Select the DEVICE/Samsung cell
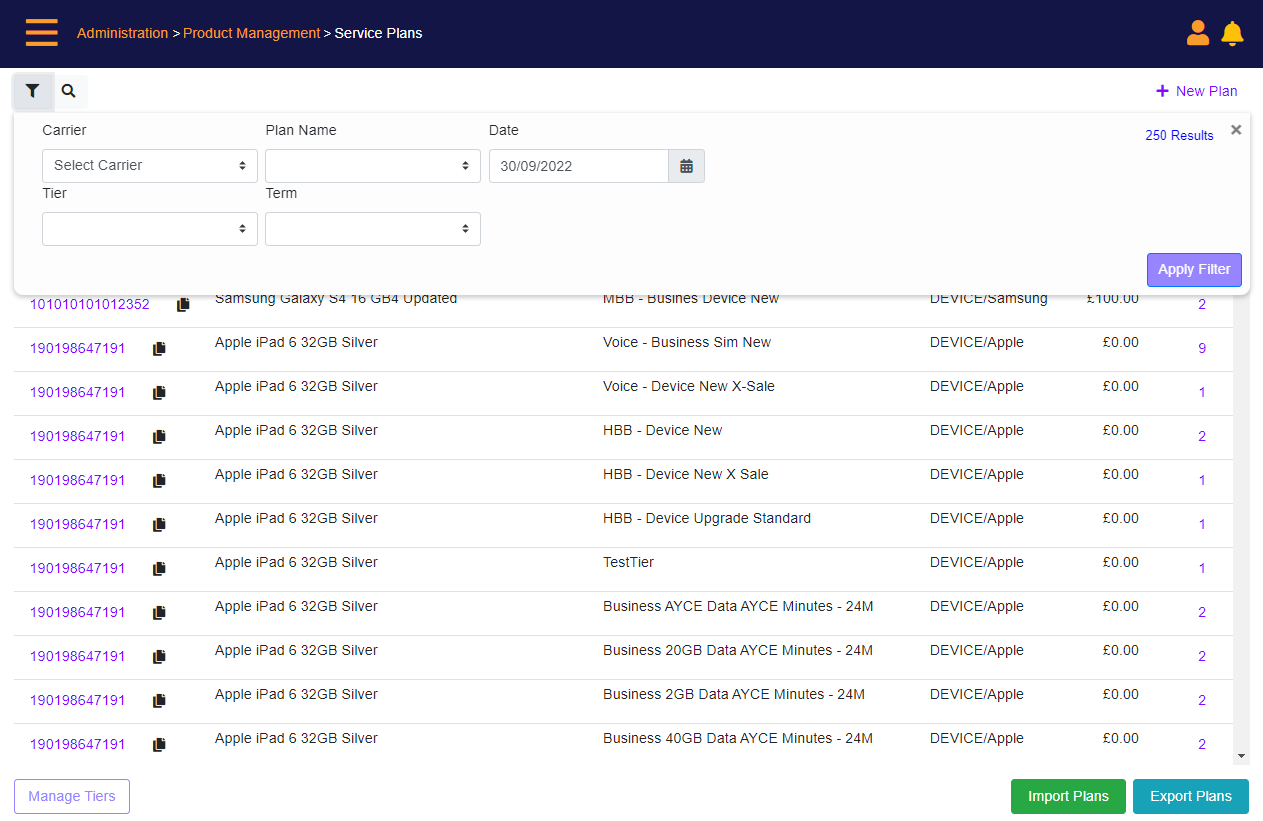 coord(989,299)
